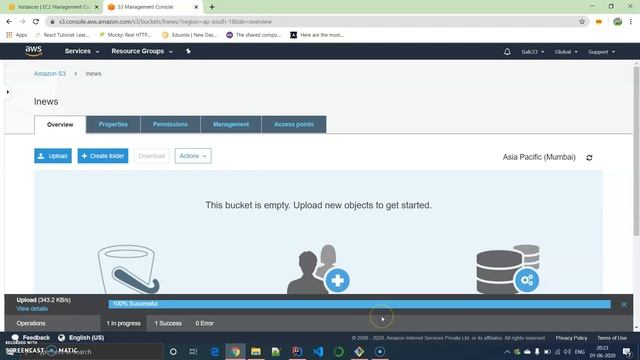640x360 pixels.
Task: Expand the Sab33 account dropdown
Action: pos(533,52)
